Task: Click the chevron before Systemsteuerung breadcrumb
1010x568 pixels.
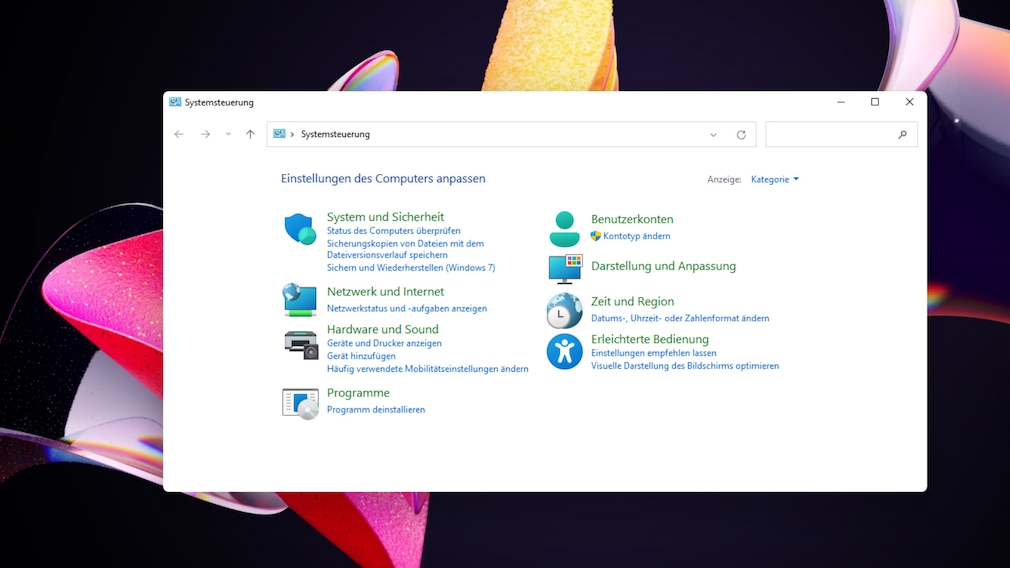Action: pos(292,135)
